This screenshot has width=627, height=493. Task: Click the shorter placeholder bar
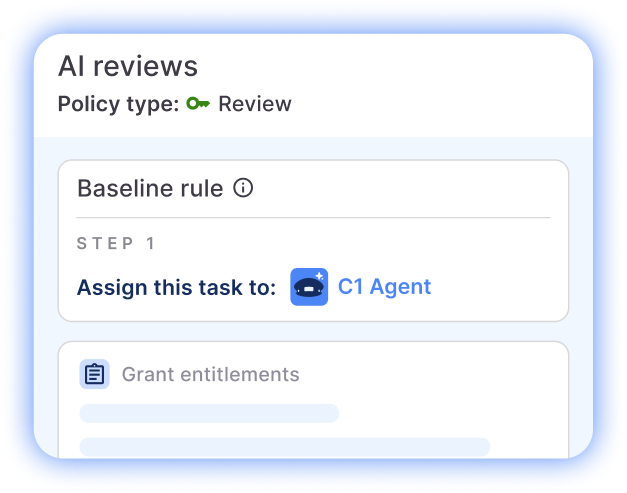coord(209,413)
